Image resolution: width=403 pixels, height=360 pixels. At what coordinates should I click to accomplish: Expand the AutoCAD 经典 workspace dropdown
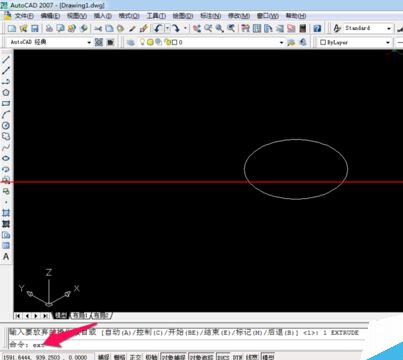[49, 42]
